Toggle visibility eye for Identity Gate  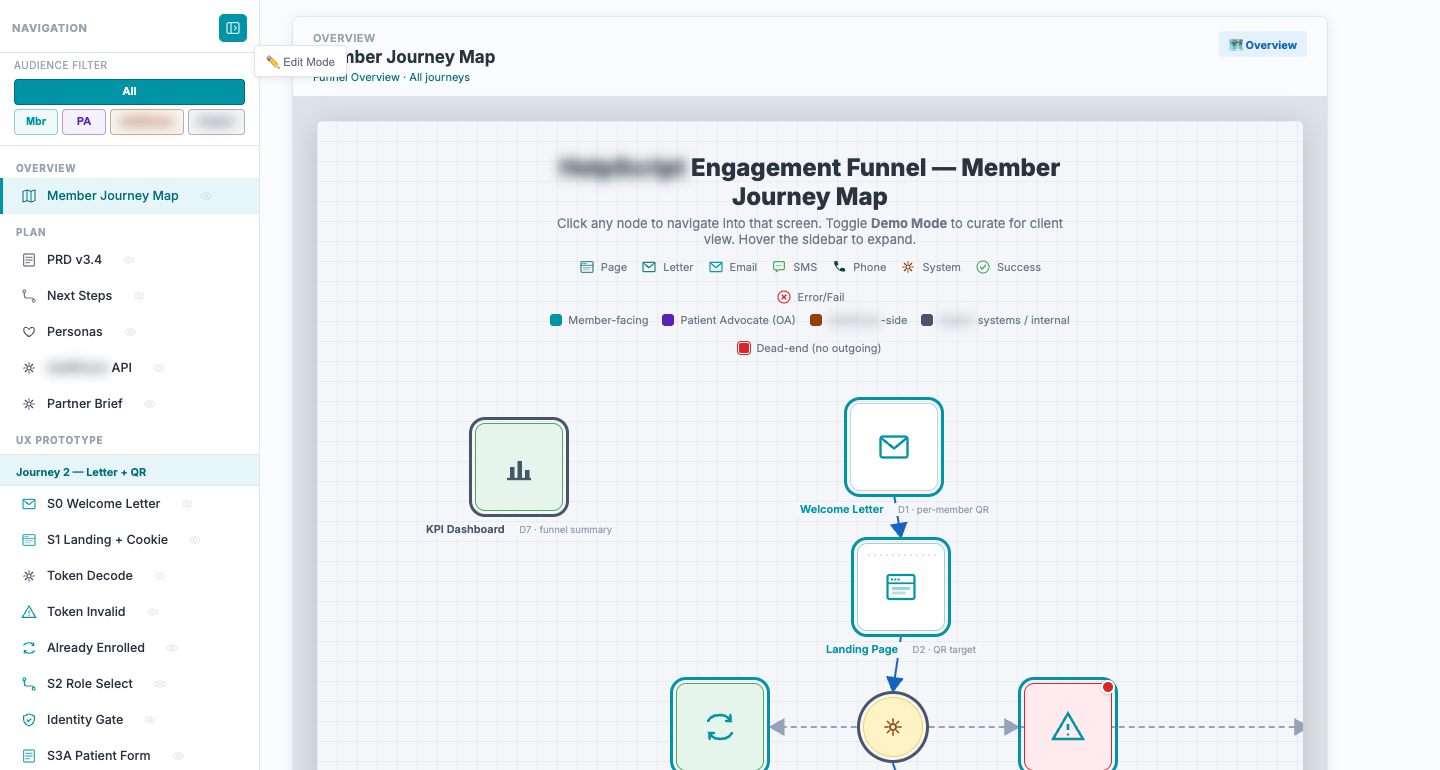tap(150, 720)
